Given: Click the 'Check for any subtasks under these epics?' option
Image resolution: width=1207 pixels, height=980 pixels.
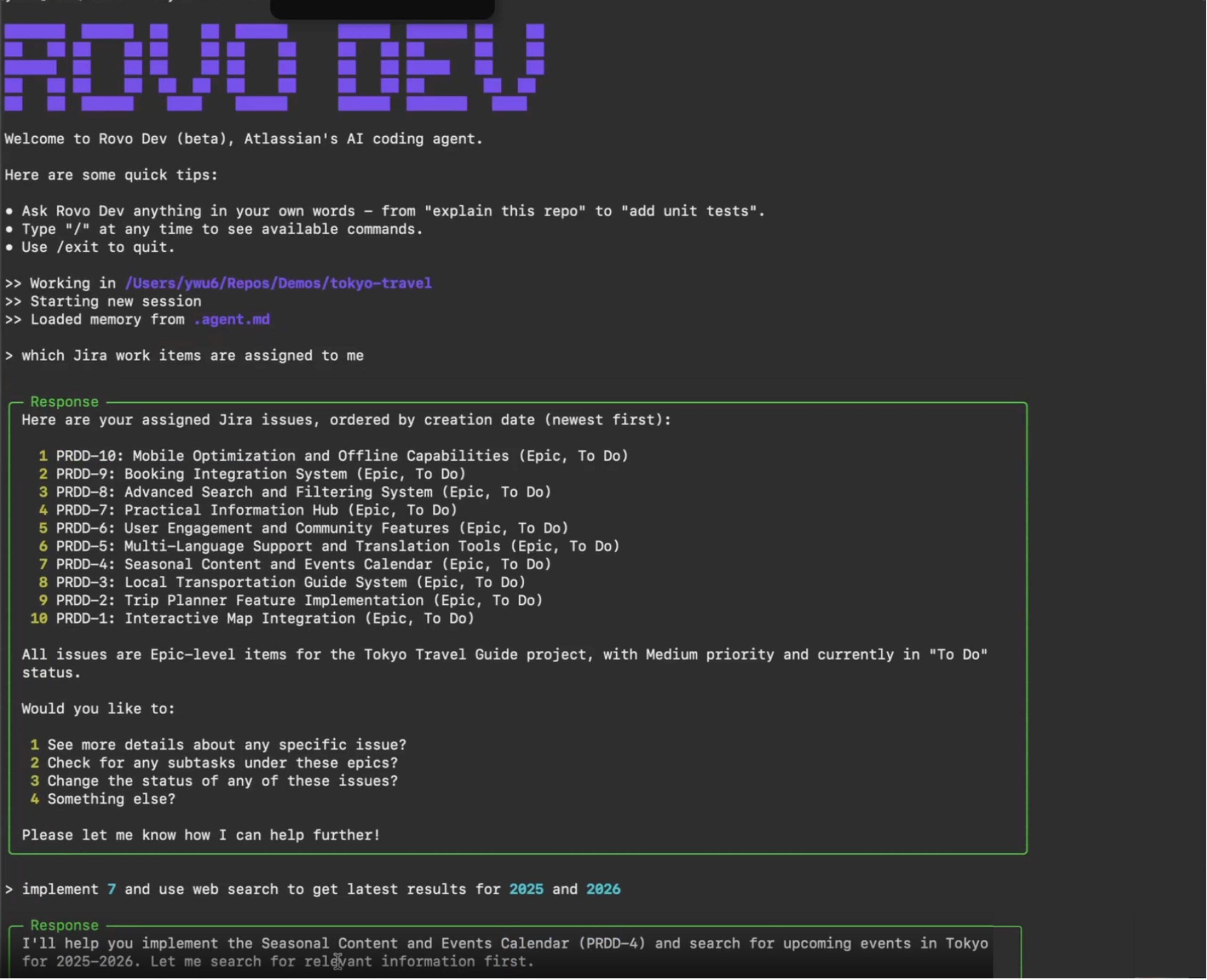Looking at the screenshot, I should coord(214,763).
